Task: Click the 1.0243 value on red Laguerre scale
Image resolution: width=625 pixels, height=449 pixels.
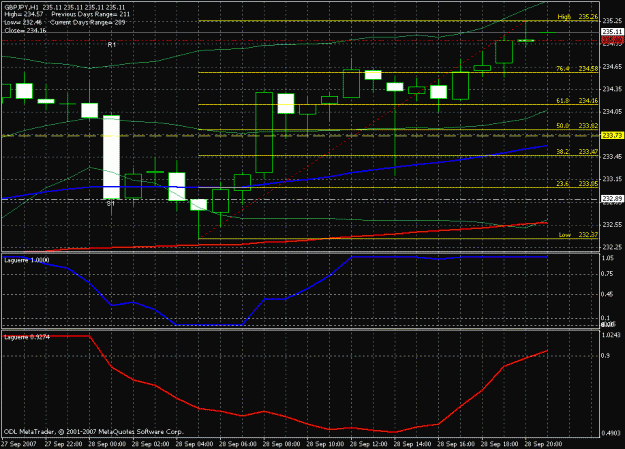Action: pyautogui.click(x=612, y=335)
